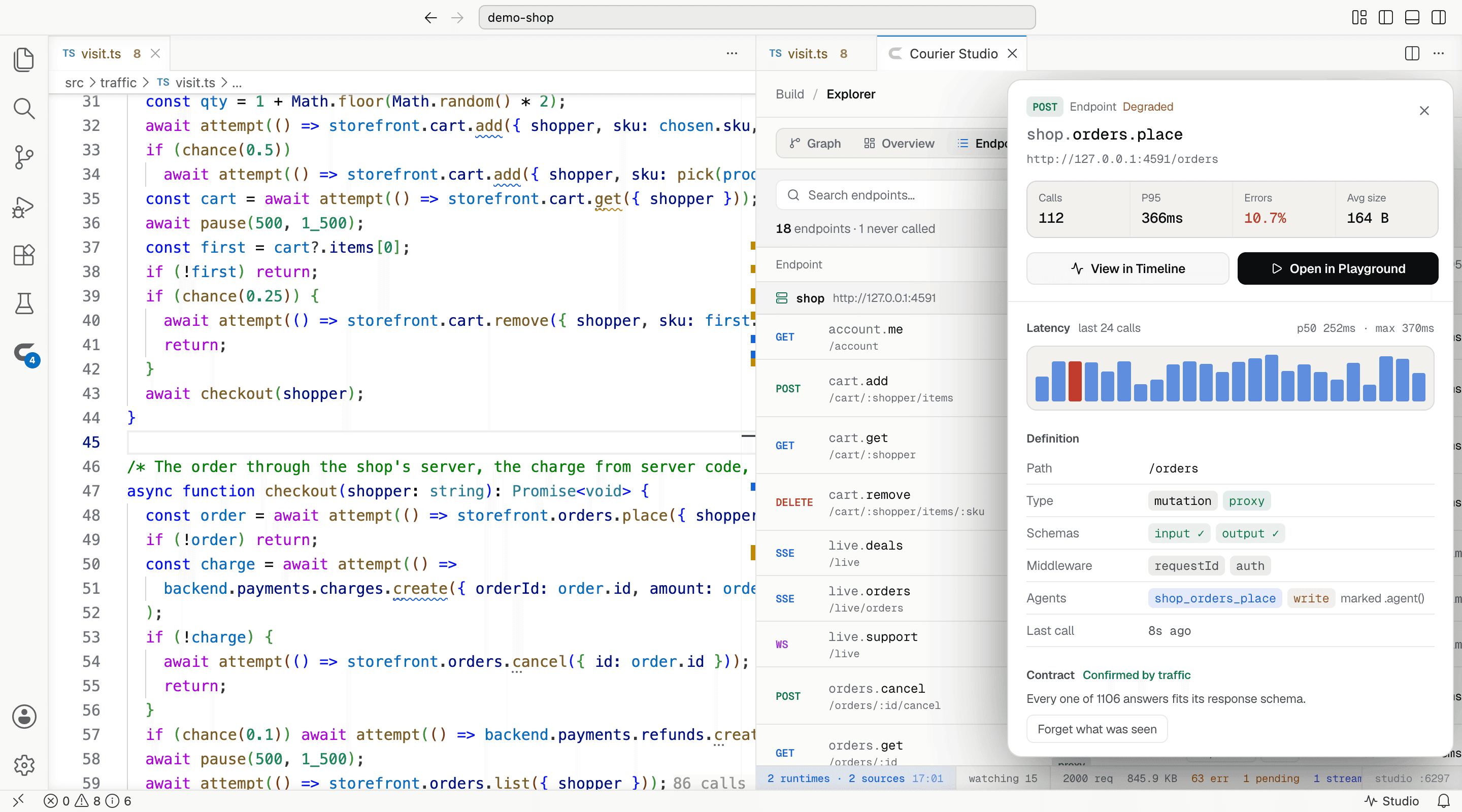Open the Accounts icon in activity bar

click(x=24, y=717)
